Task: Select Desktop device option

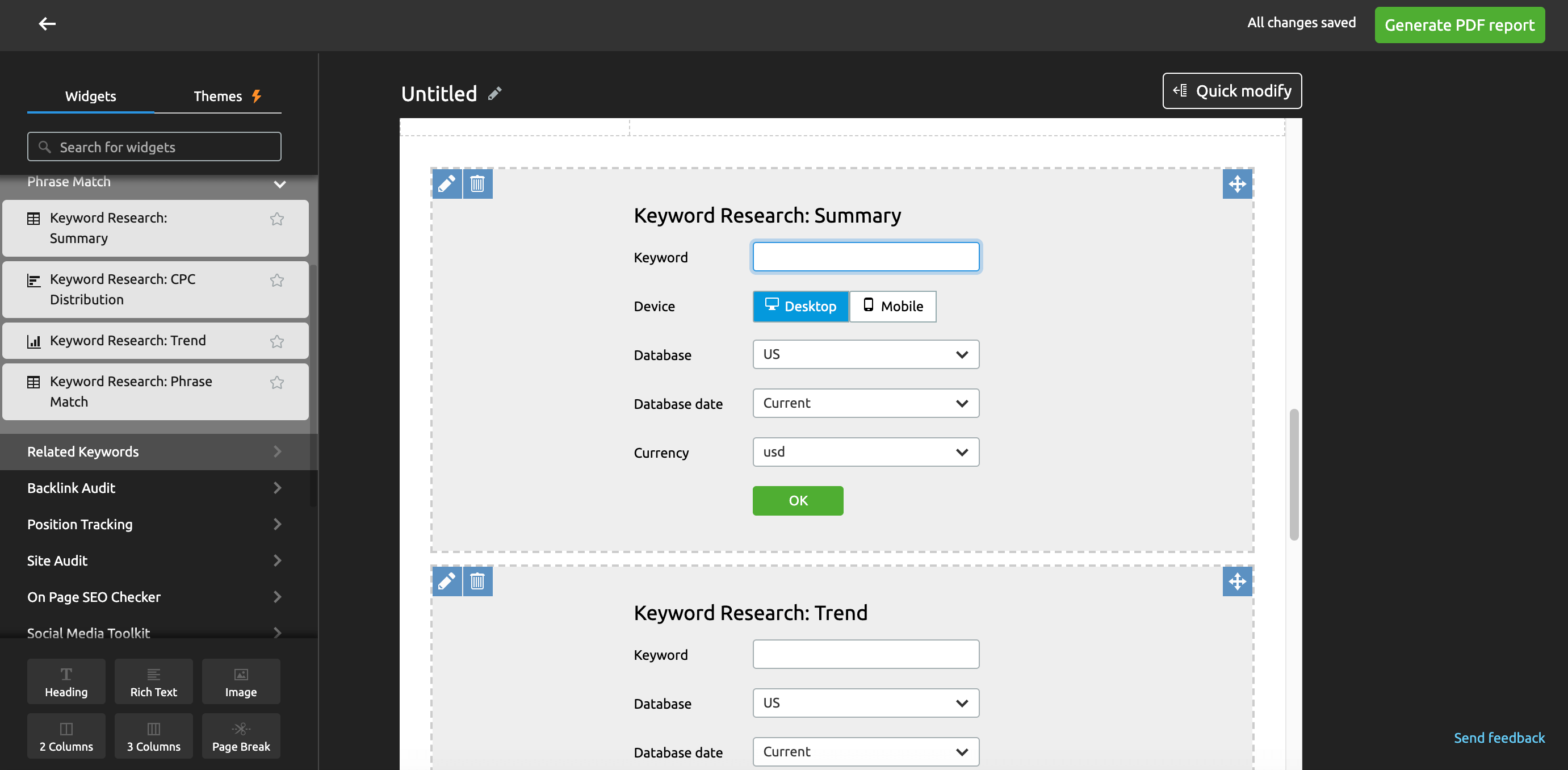Action: click(800, 306)
